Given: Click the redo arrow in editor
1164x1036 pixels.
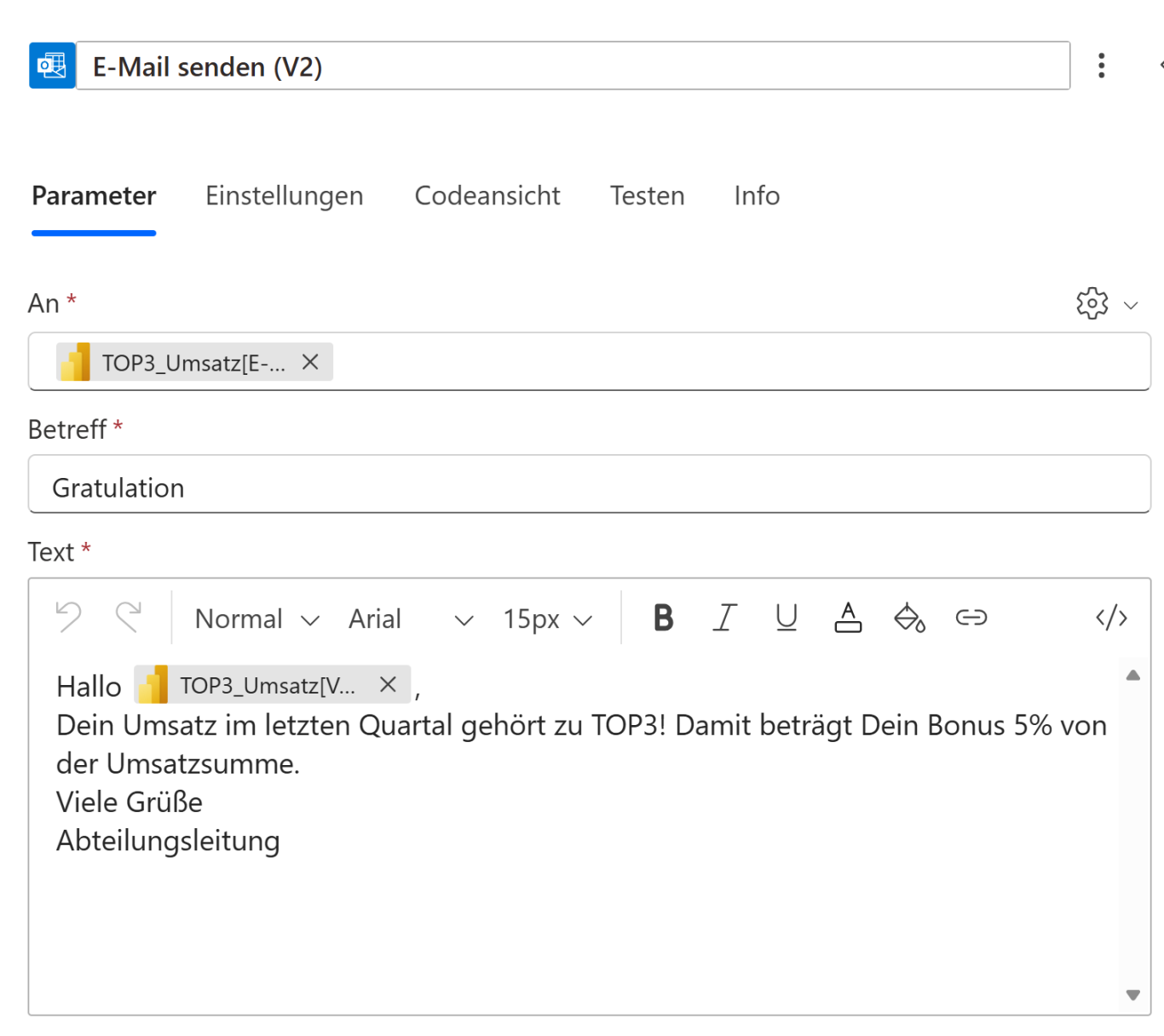Looking at the screenshot, I should (129, 618).
